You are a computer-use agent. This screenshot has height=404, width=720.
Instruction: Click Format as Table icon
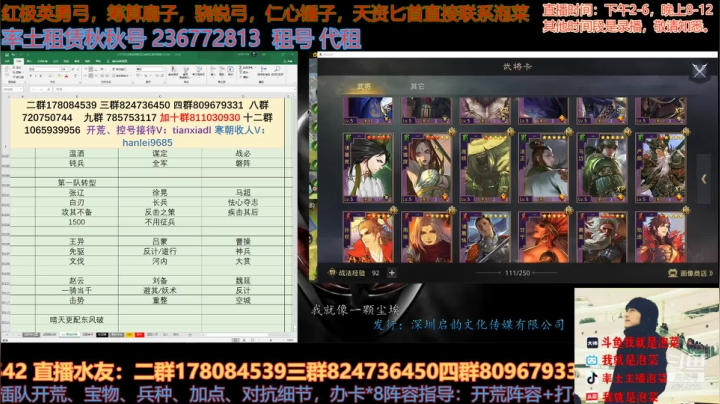click(x=186, y=71)
